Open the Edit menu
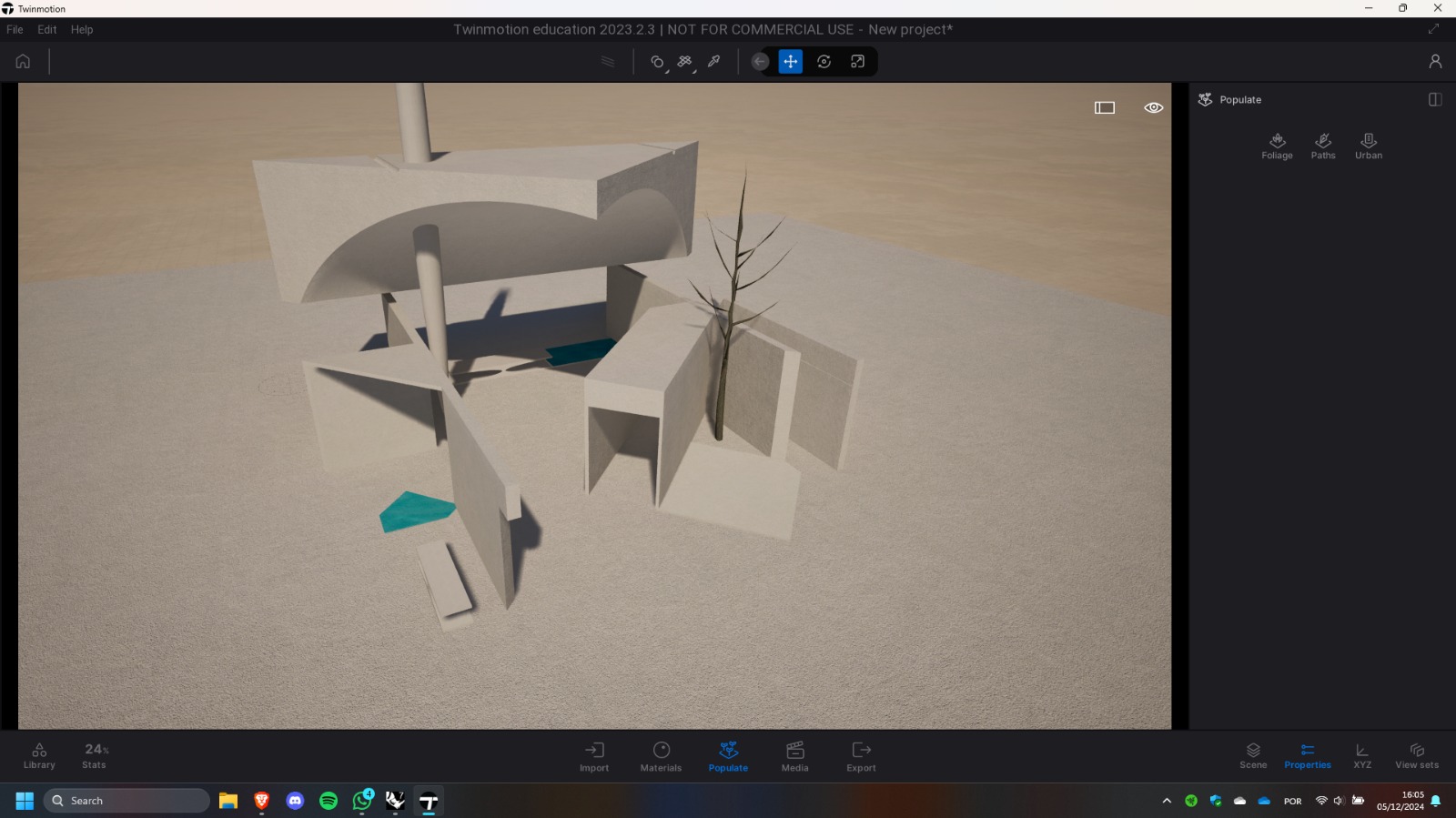Screen dimensions: 1456x818 click(47, 29)
